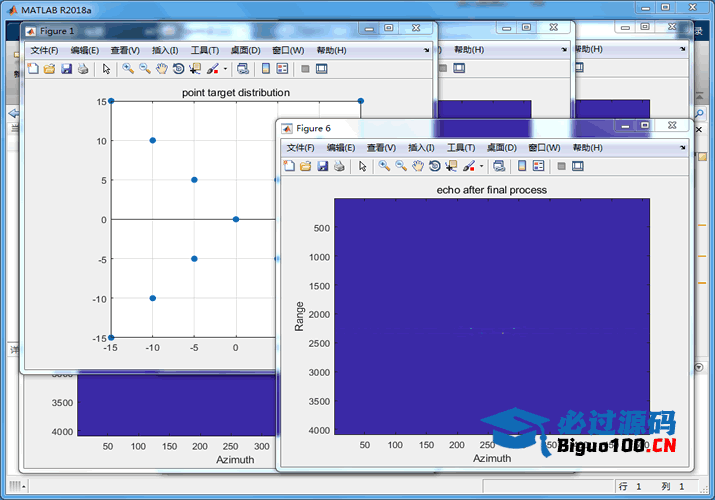Click the data point at the plot origin

coord(236,219)
